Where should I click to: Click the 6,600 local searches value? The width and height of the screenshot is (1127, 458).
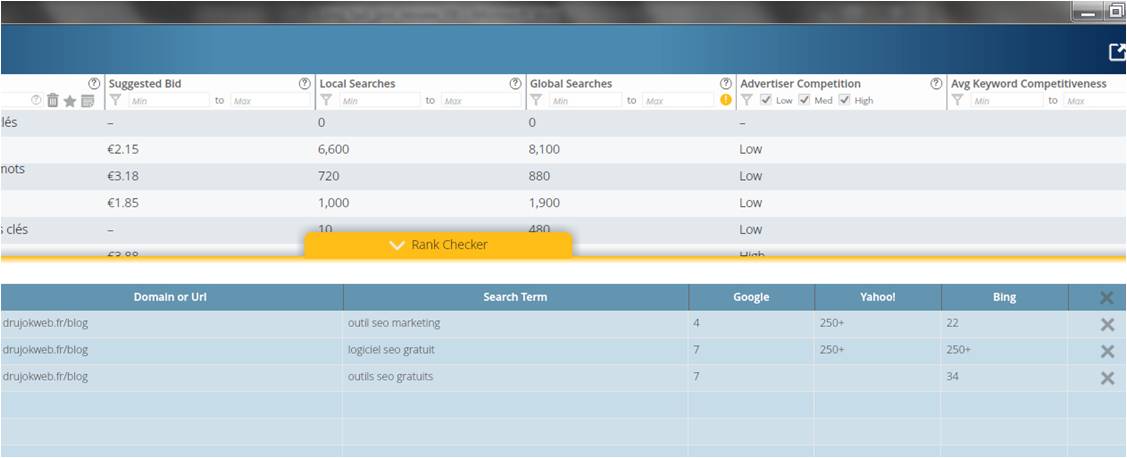(x=334, y=150)
